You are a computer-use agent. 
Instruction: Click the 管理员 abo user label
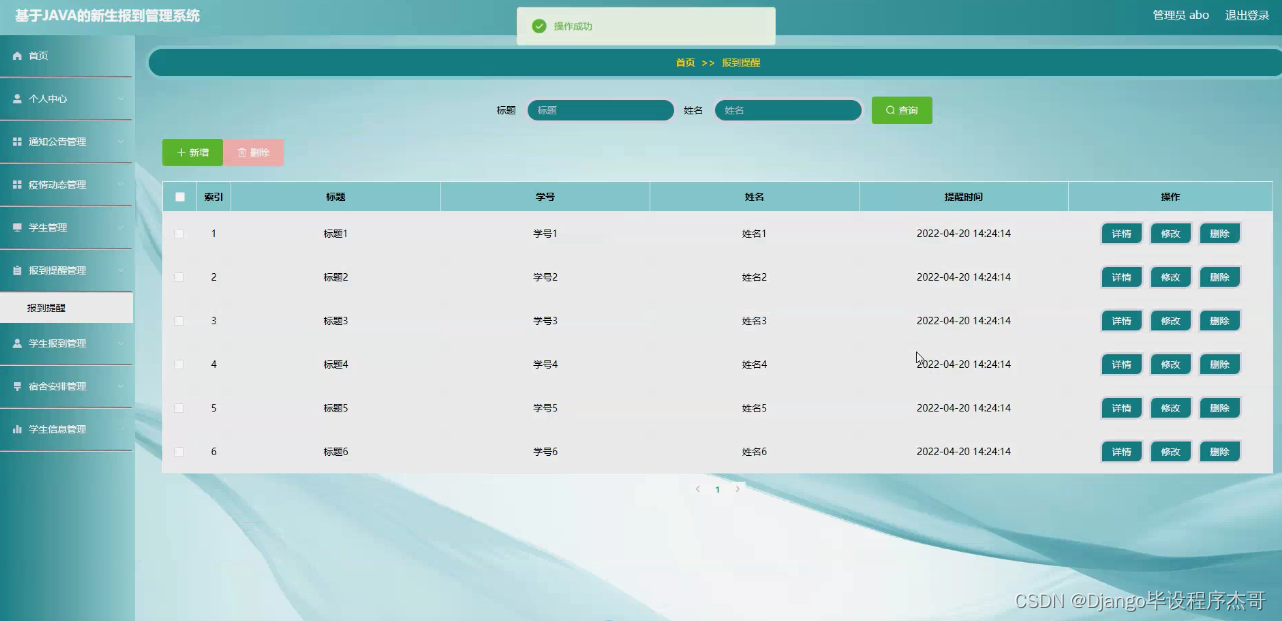pos(1181,15)
